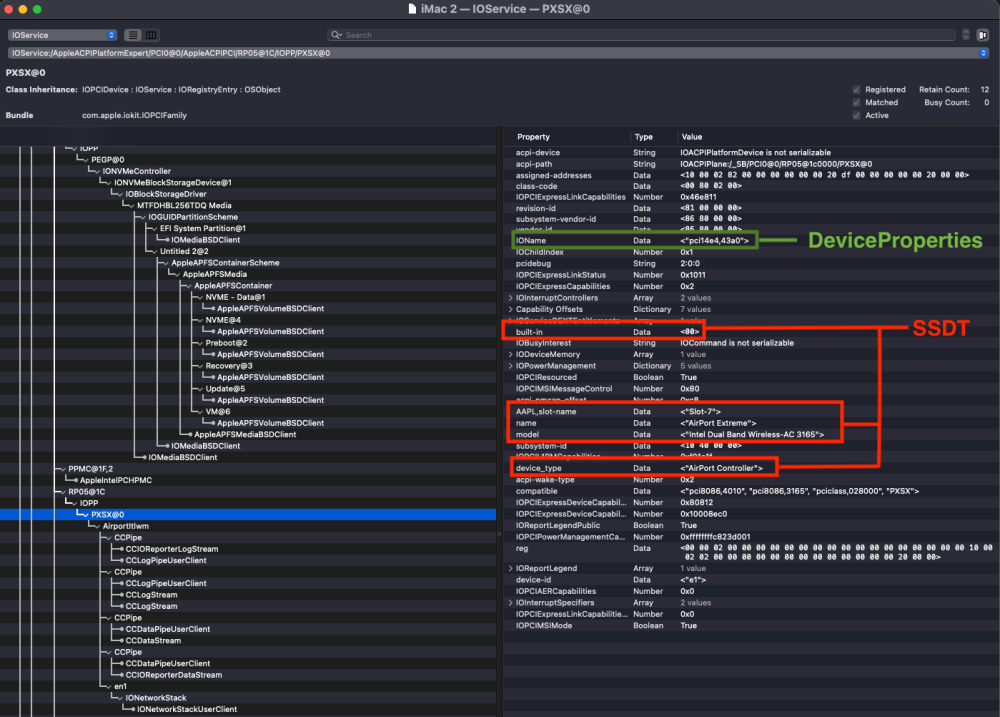
Task: Select MTFDHBL256TDQ Media in the tree
Action: click(x=184, y=205)
